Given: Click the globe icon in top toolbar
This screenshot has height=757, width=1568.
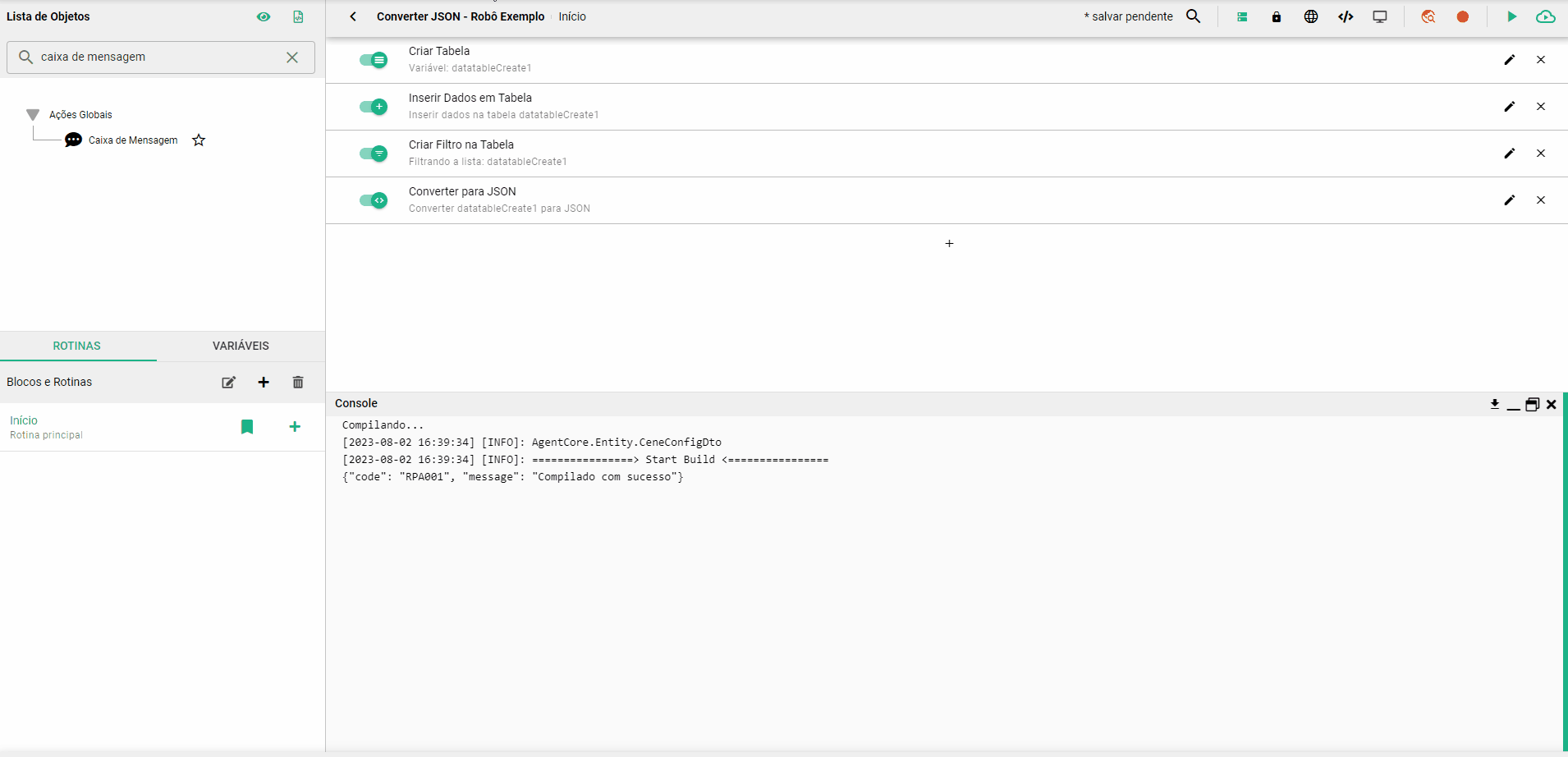Looking at the screenshot, I should (x=1311, y=16).
